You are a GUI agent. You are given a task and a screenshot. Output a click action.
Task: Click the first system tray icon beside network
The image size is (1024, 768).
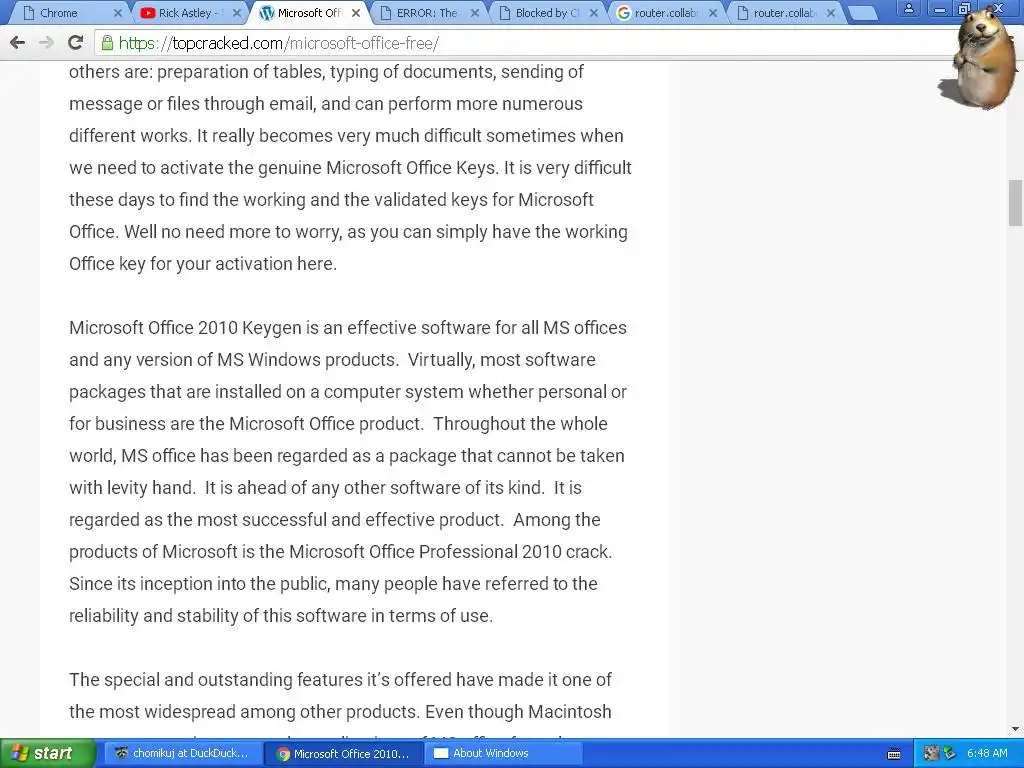coord(931,754)
